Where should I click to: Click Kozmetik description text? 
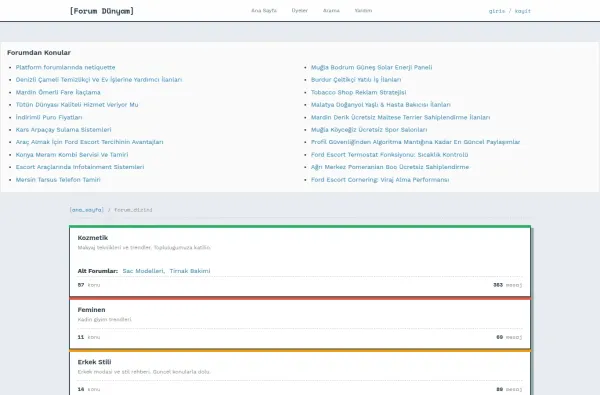tap(144, 248)
